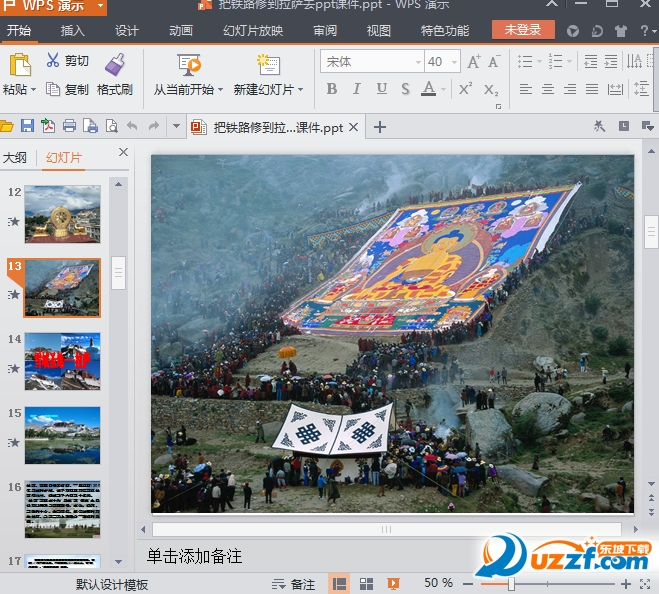The width and height of the screenshot is (659, 594).
Task: Center align the text
Action: pyautogui.click(x=548, y=89)
